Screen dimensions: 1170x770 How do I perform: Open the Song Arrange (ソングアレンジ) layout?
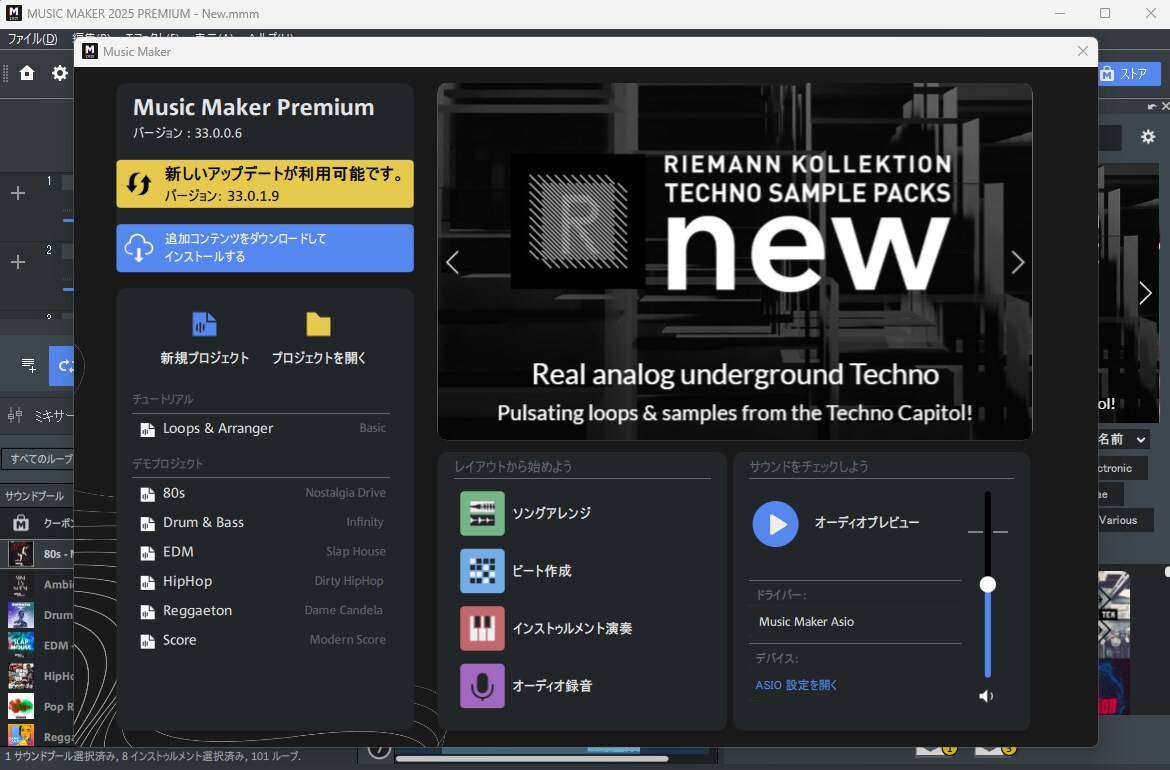482,513
